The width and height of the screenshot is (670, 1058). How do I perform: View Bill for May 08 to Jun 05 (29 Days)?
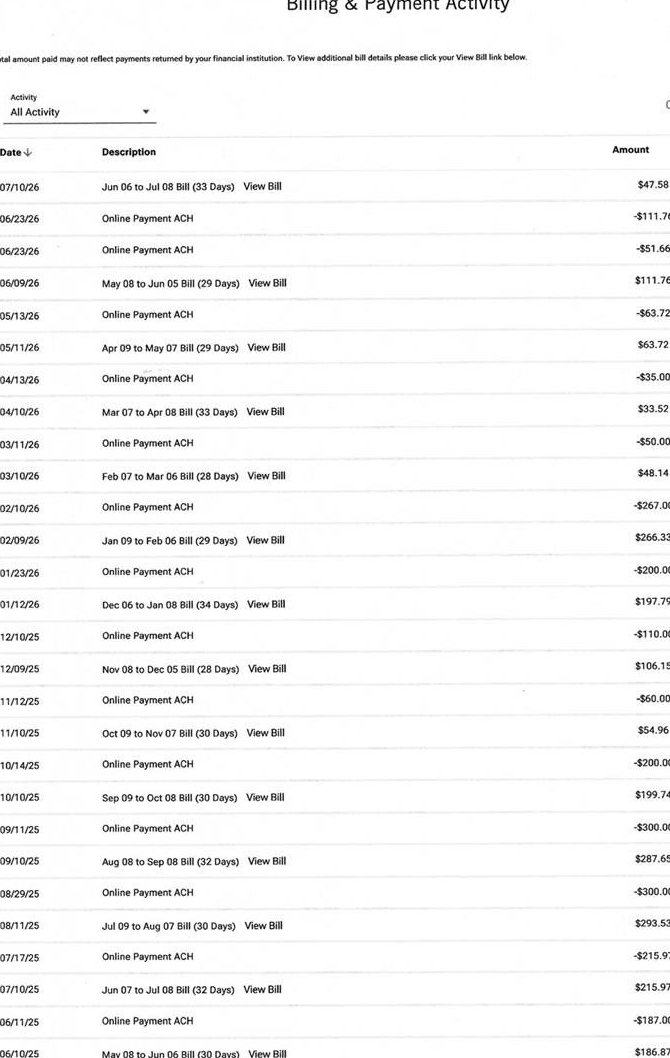(267, 283)
